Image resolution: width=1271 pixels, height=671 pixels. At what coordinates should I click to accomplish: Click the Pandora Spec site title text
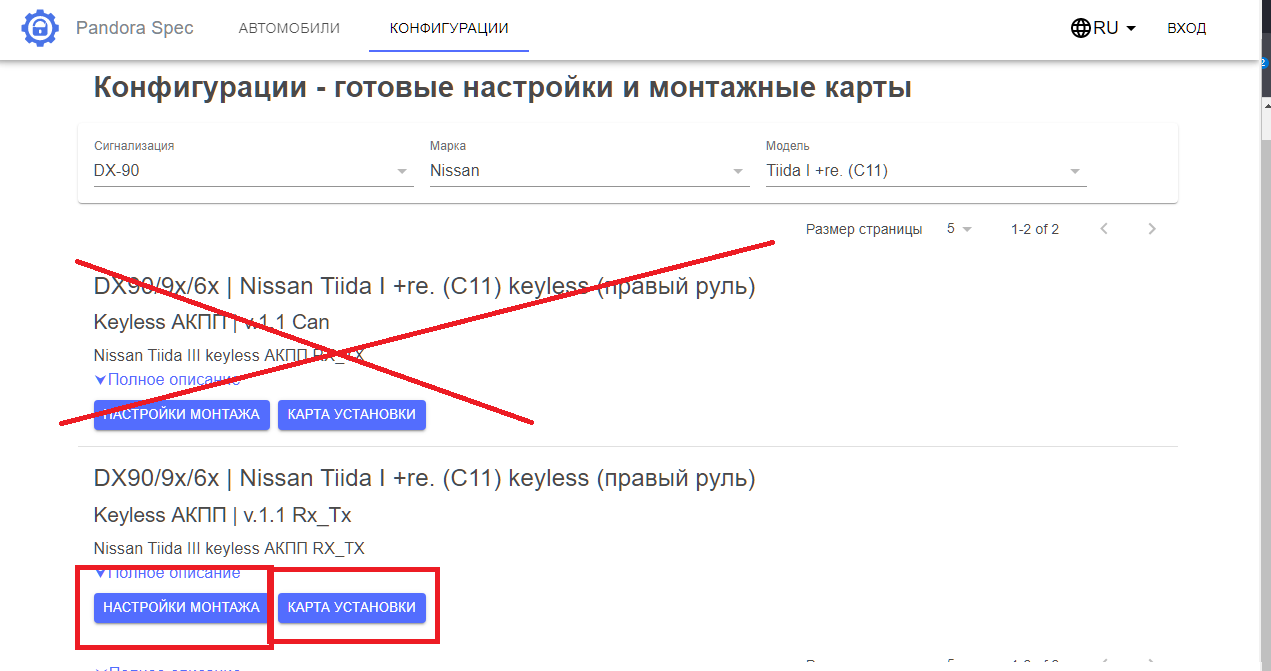(135, 28)
